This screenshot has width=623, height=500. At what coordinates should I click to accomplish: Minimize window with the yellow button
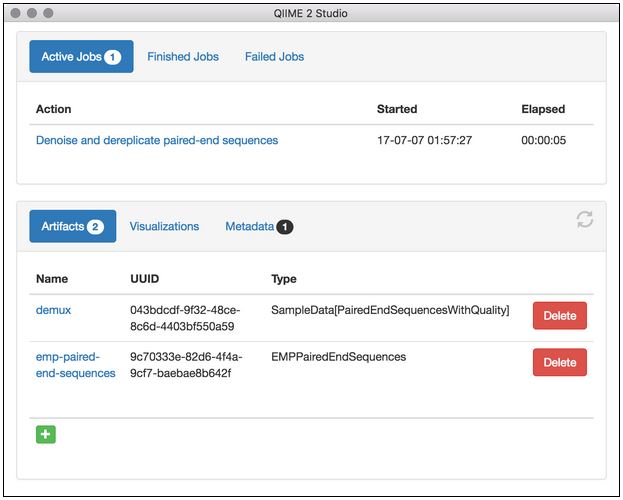(32, 14)
